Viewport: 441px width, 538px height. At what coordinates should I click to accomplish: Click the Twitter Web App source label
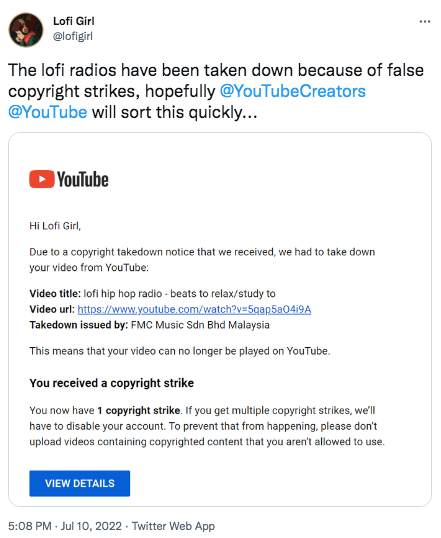173,526
